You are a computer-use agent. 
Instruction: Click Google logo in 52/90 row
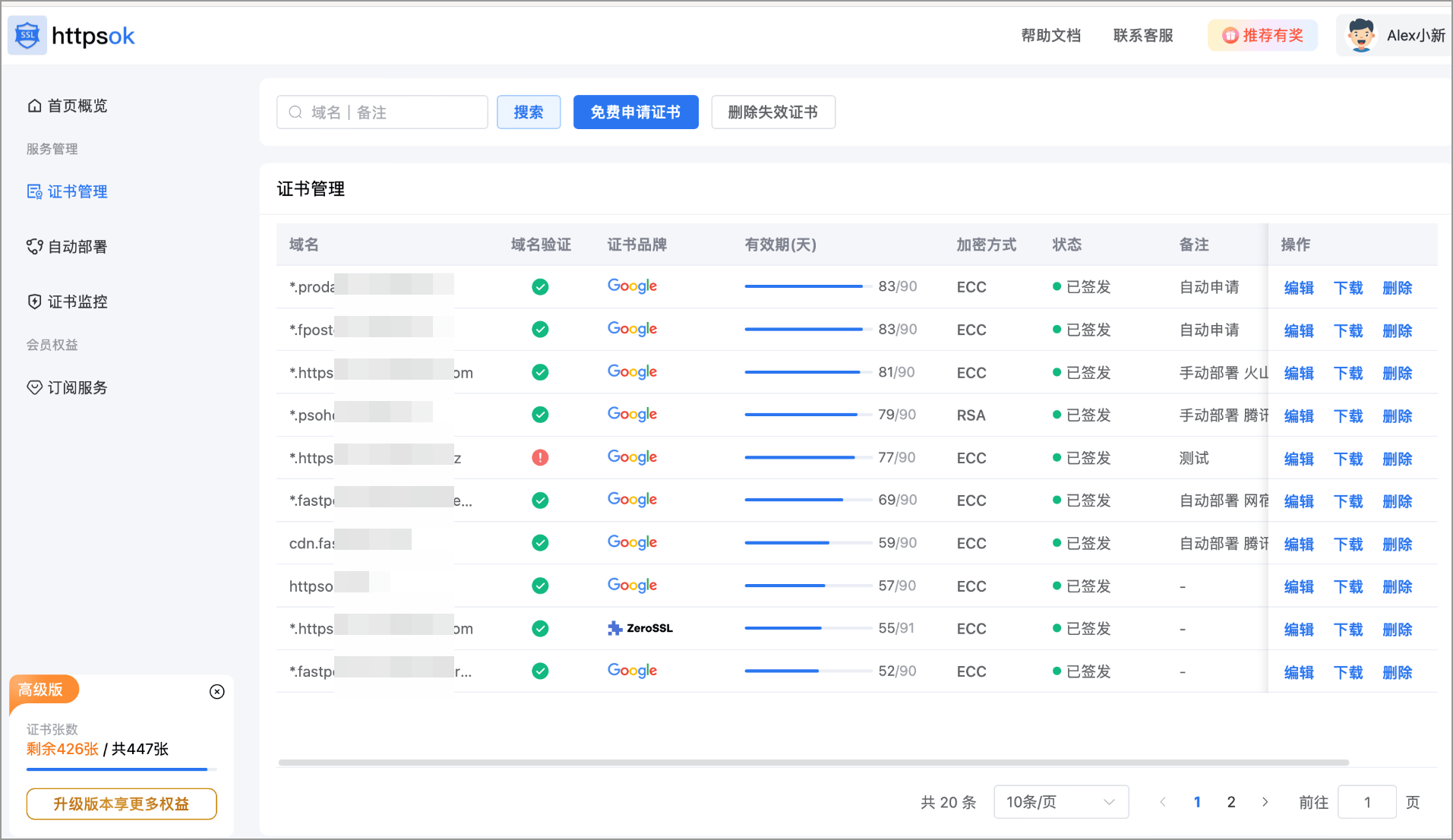(x=632, y=671)
